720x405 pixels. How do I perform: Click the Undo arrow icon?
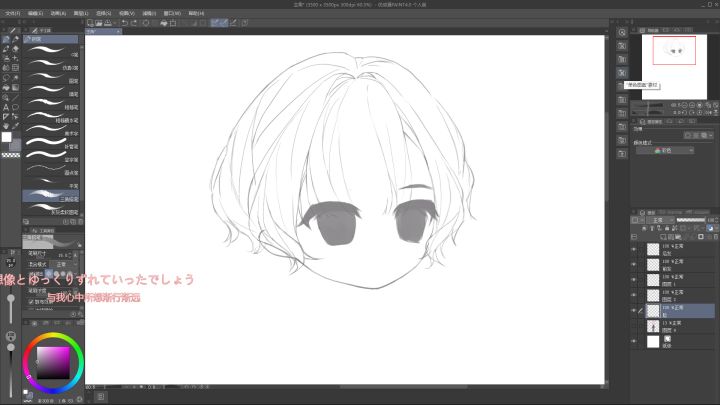[124, 22]
